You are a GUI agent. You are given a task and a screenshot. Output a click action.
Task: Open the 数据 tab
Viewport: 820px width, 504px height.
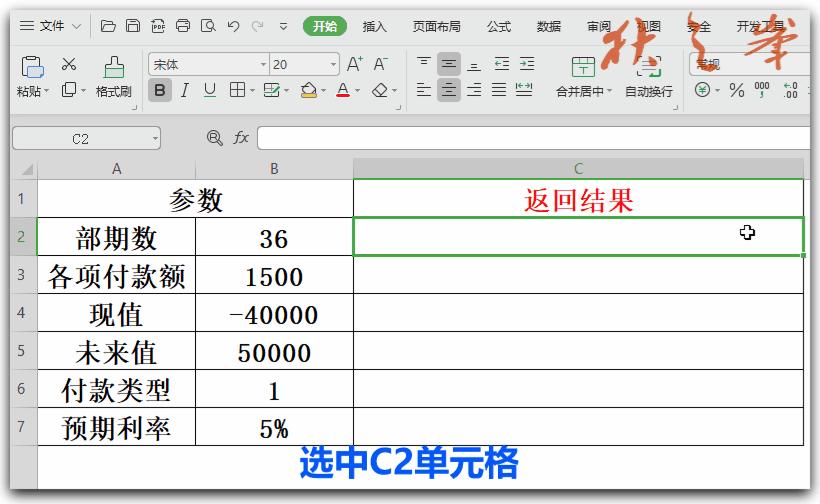549,26
